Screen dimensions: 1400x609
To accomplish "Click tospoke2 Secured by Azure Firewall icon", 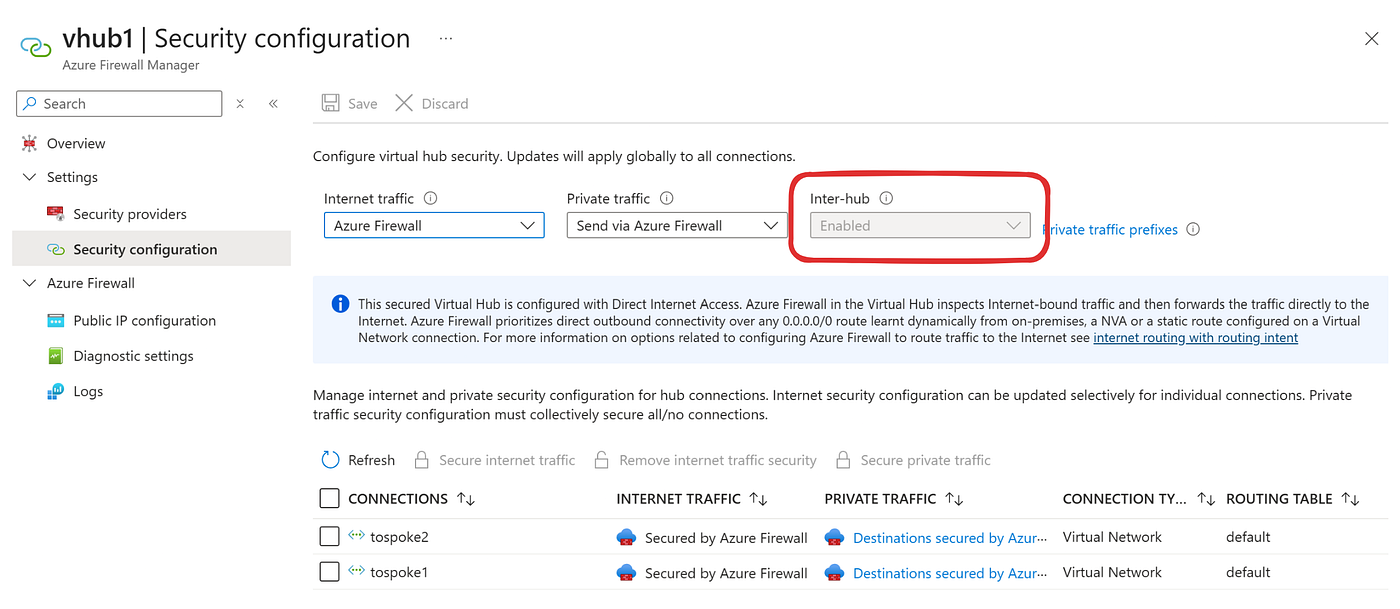I will [x=626, y=537].
